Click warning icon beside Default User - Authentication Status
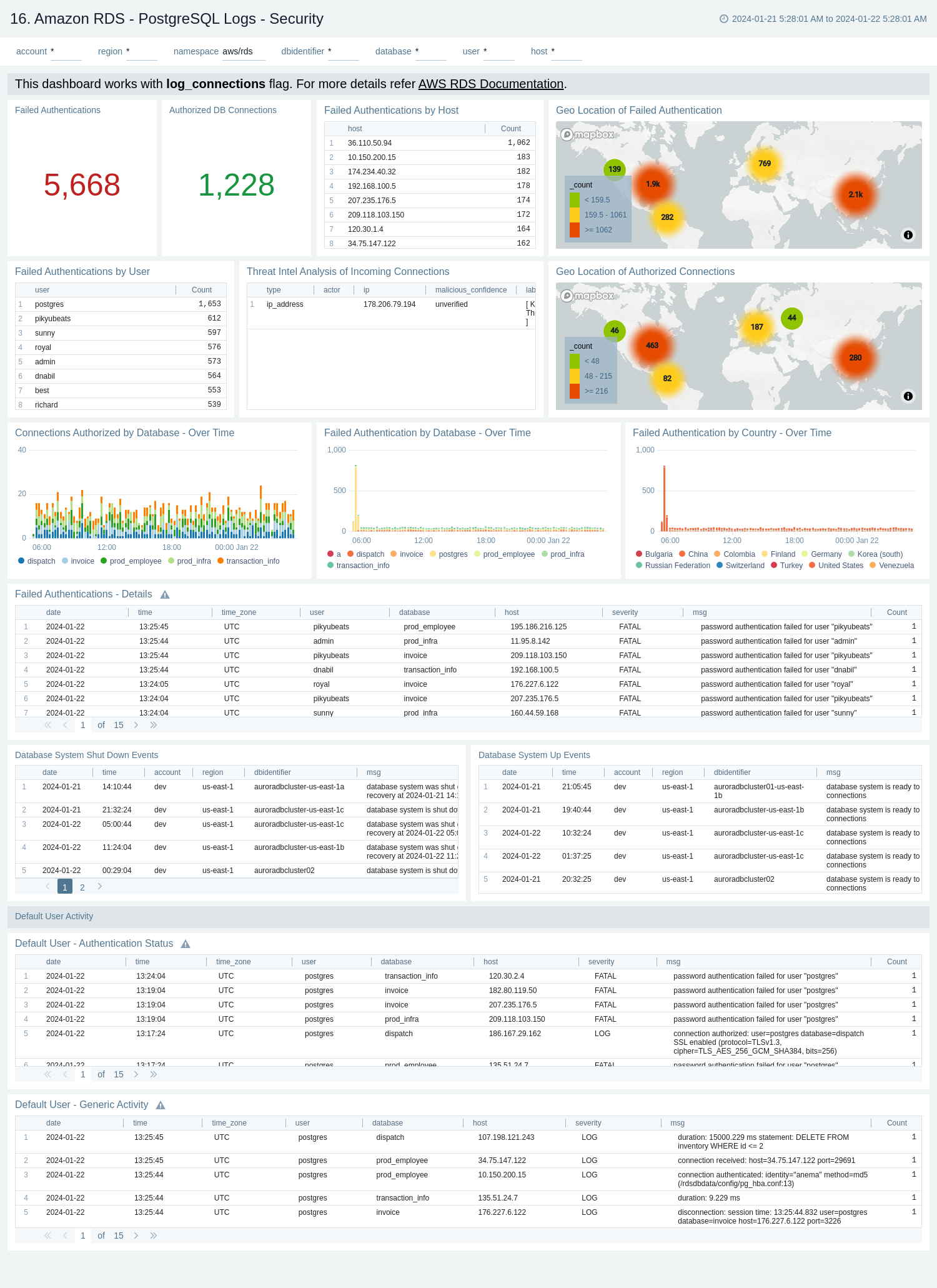The image size is (937, 1288). coord(186,944)
